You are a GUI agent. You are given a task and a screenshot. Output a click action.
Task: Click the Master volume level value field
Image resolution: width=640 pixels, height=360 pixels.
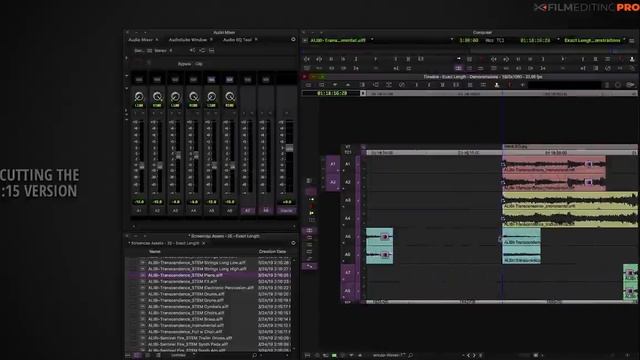[x=287, y=202]
